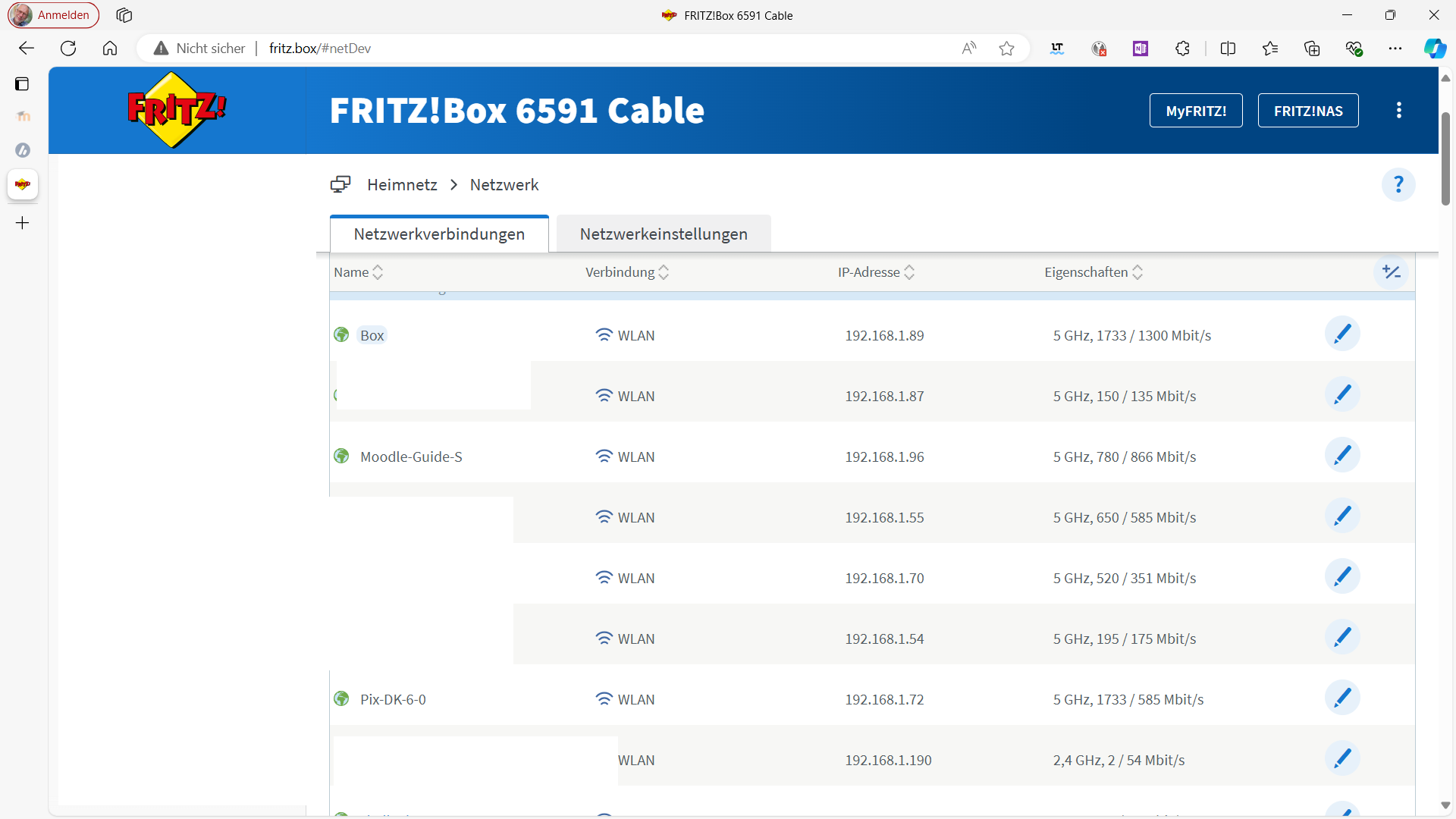Click the Nicht sicher security warning

coord(199,49)
